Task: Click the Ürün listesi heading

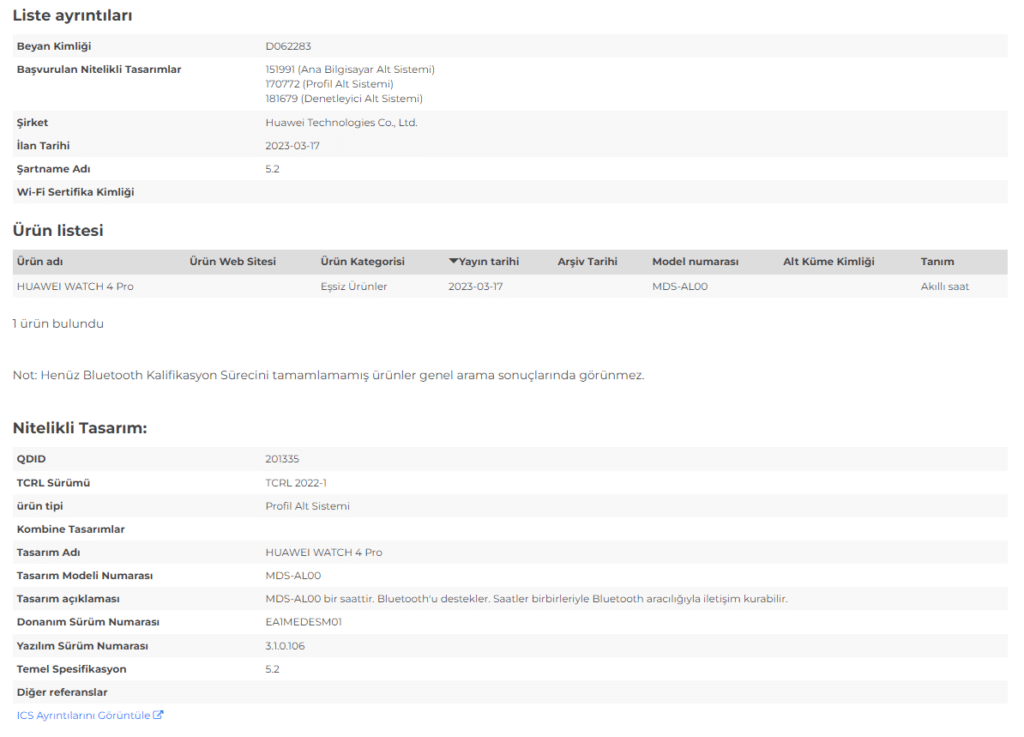Action: click(58, 230)
